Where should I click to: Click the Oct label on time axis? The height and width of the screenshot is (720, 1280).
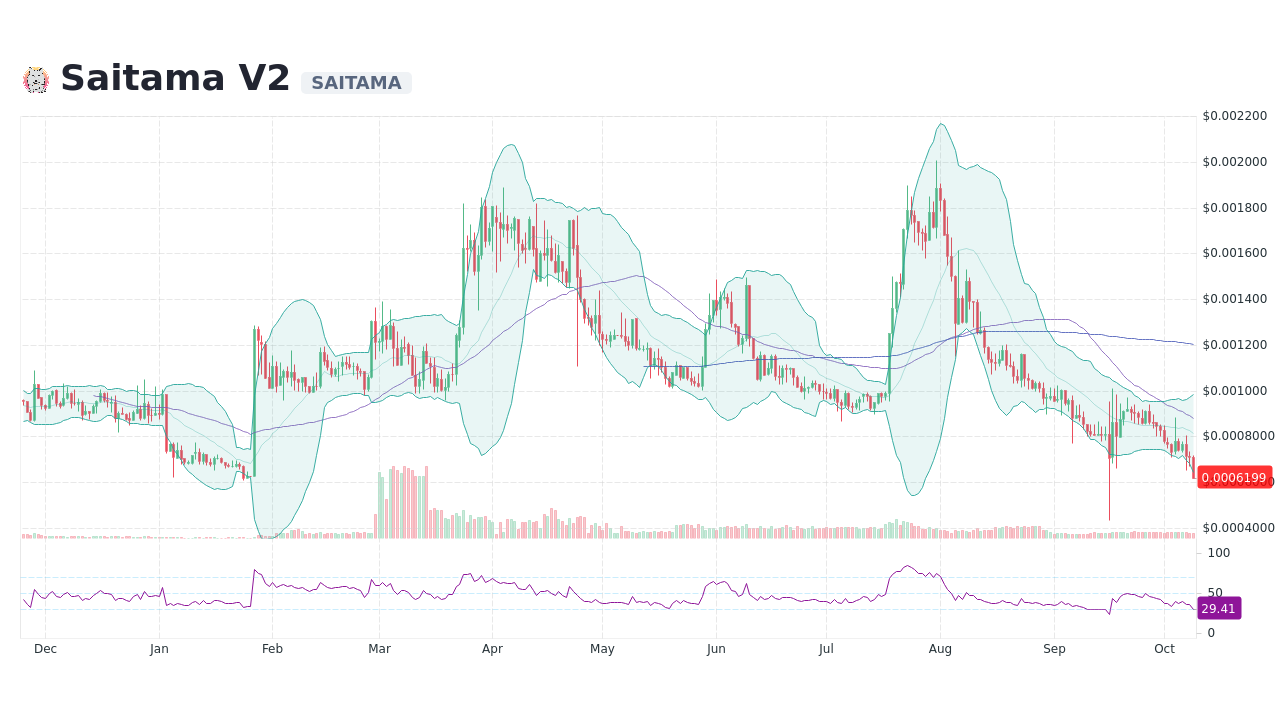click(x=1164, y=649)
